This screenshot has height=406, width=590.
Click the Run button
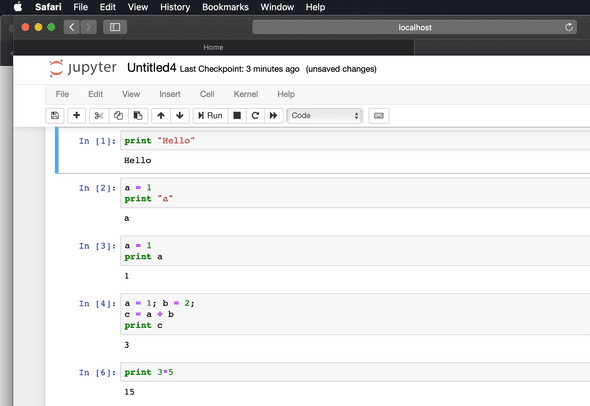tap(211, 116)
